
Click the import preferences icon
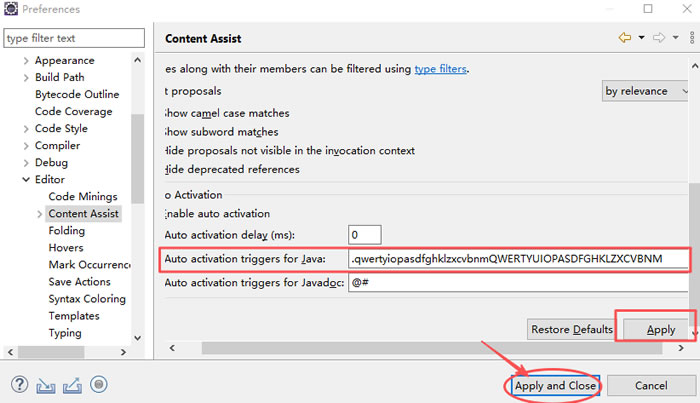pyautogui.click(x=45, y=384)
